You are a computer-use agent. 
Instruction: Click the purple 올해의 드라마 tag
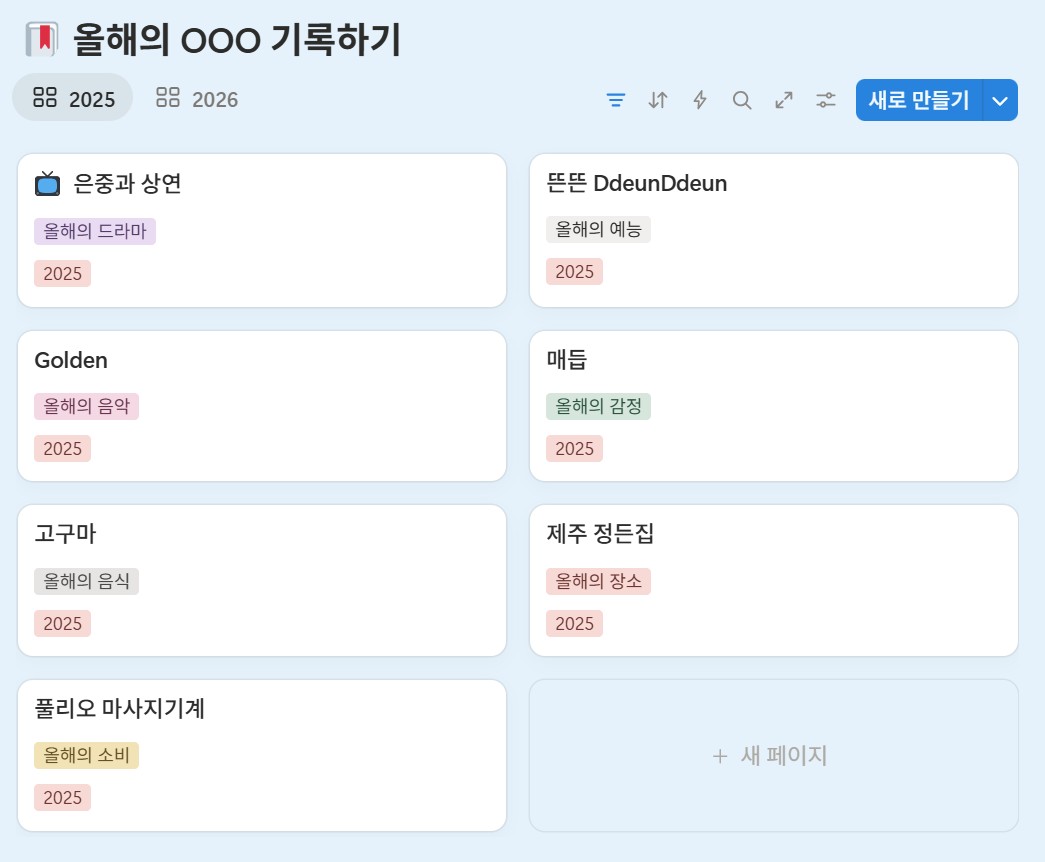95,231
